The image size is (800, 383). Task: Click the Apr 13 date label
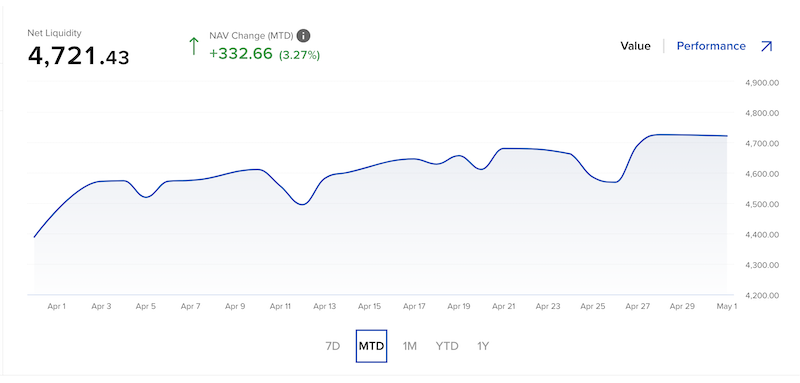pos(324,307)
